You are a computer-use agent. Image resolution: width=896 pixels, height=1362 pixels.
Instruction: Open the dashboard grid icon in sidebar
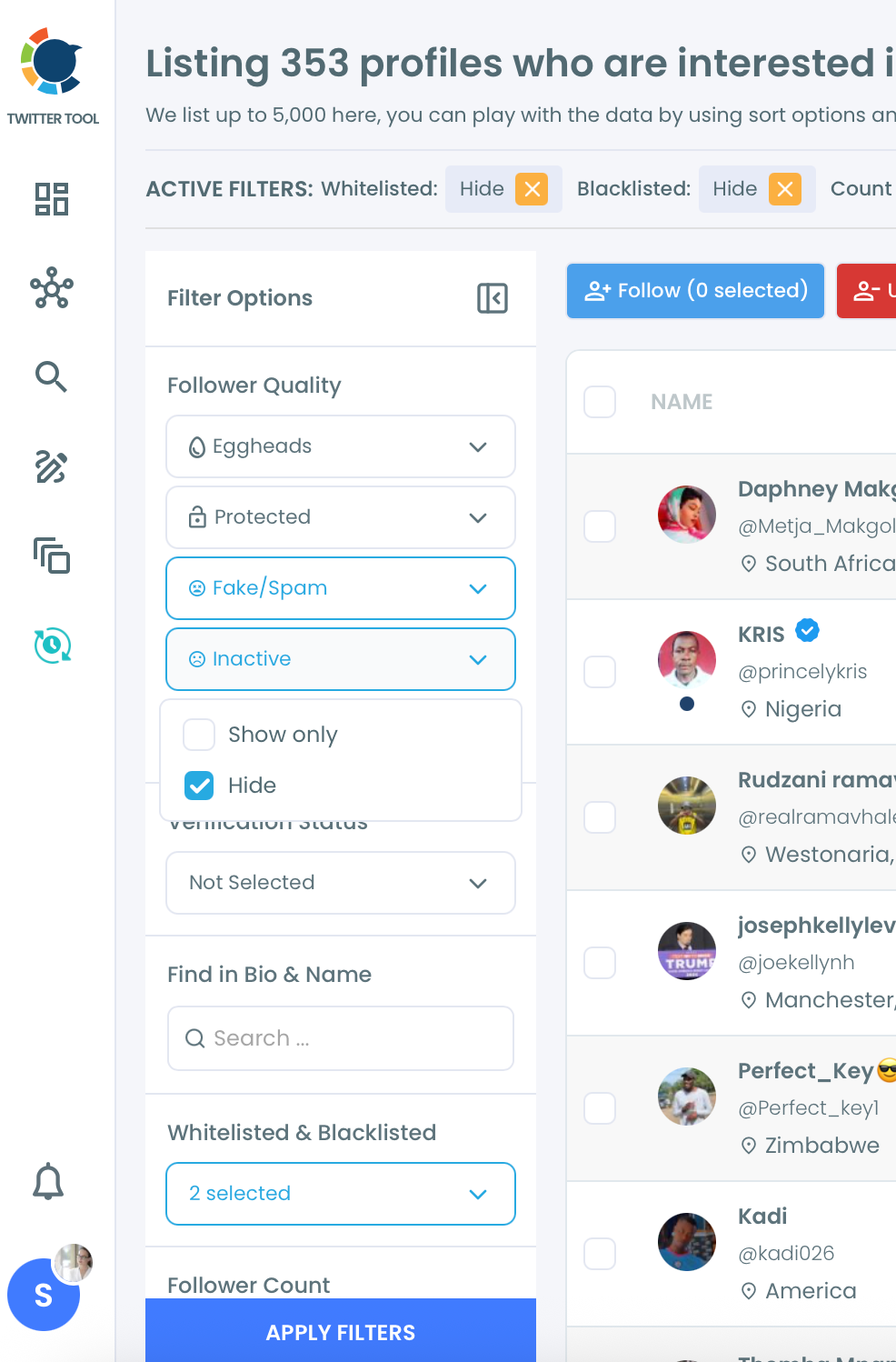(x=52, y=198)
